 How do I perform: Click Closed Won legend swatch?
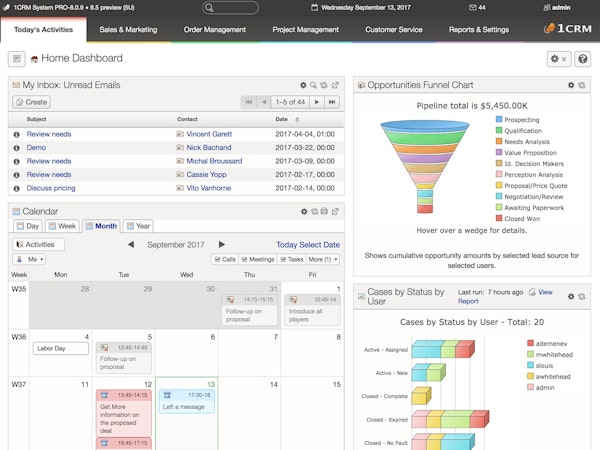pyautogui.click(x=499, y=218)
